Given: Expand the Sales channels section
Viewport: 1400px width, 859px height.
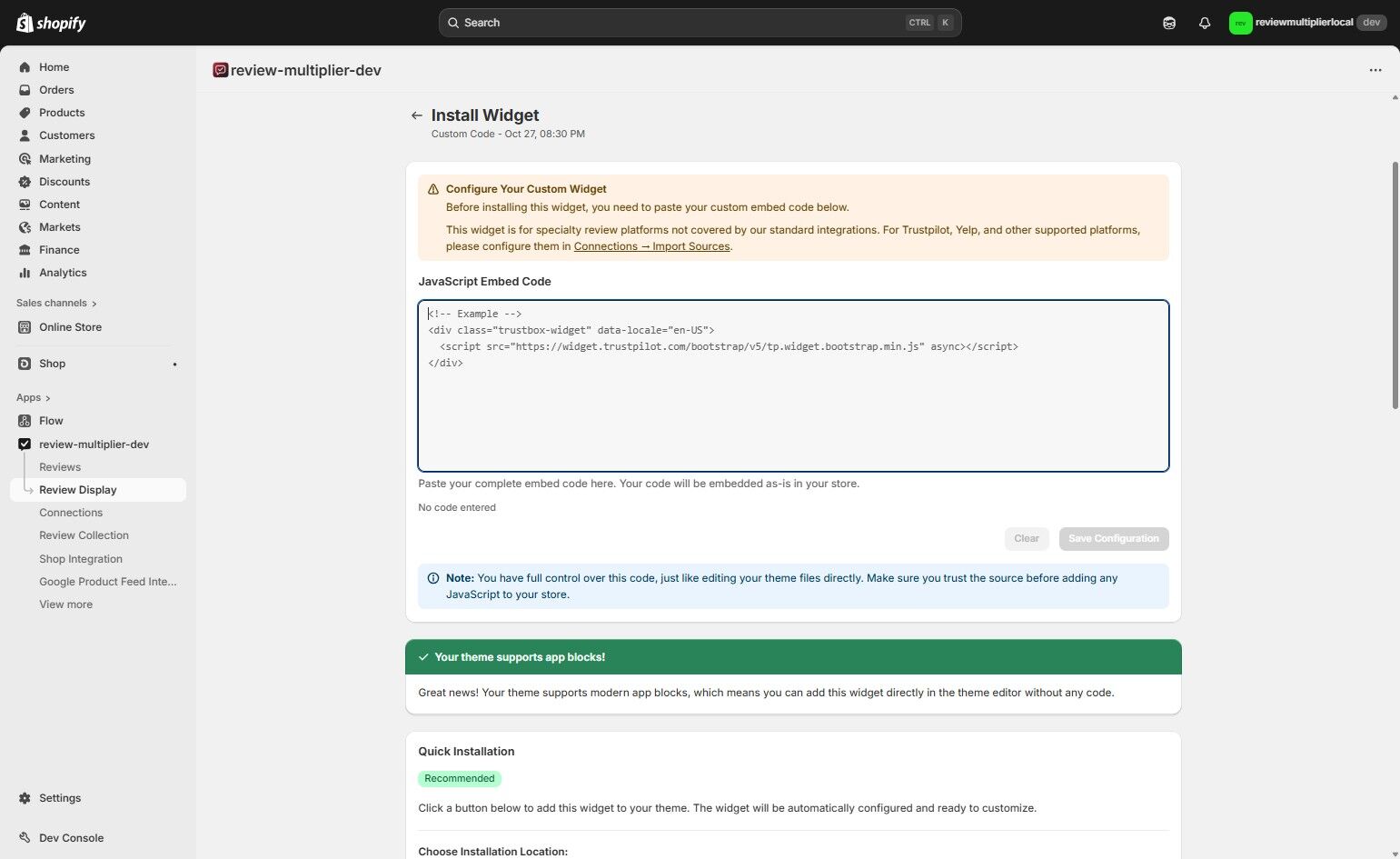Looking at the screenshot, I should click(56, 303).
